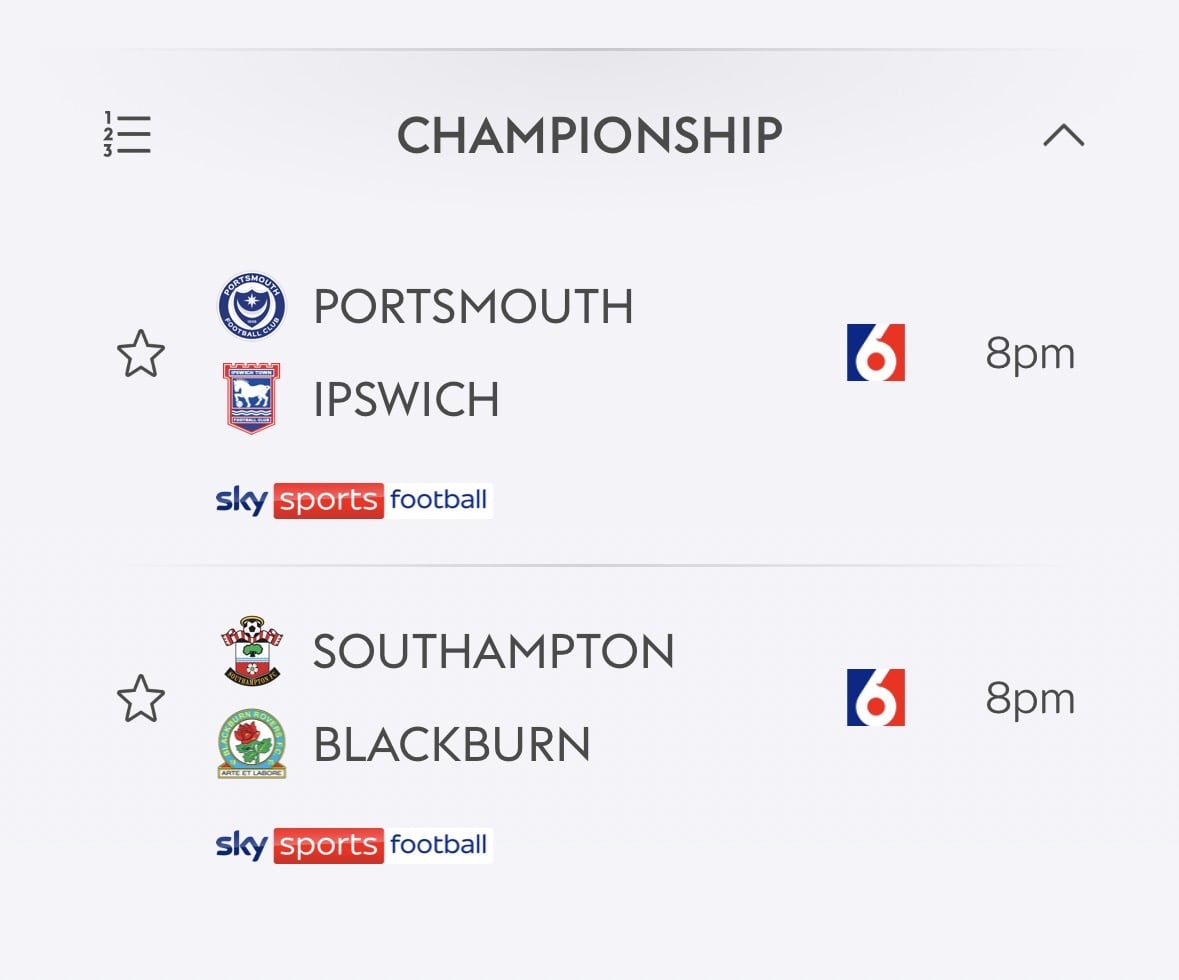Collapse the Championship fixtures section
The height and width of the screenshot is (980, 1179).
tap(1063, 135)
